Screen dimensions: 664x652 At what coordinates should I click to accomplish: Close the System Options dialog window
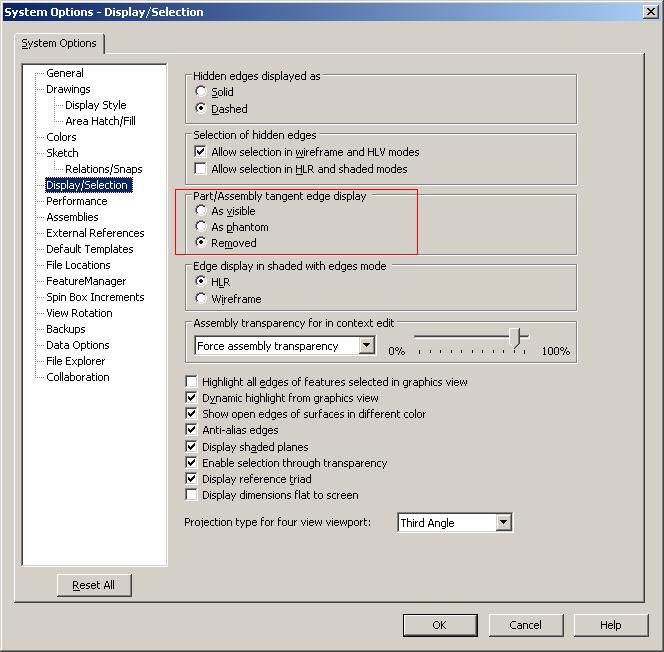point(650,11)
